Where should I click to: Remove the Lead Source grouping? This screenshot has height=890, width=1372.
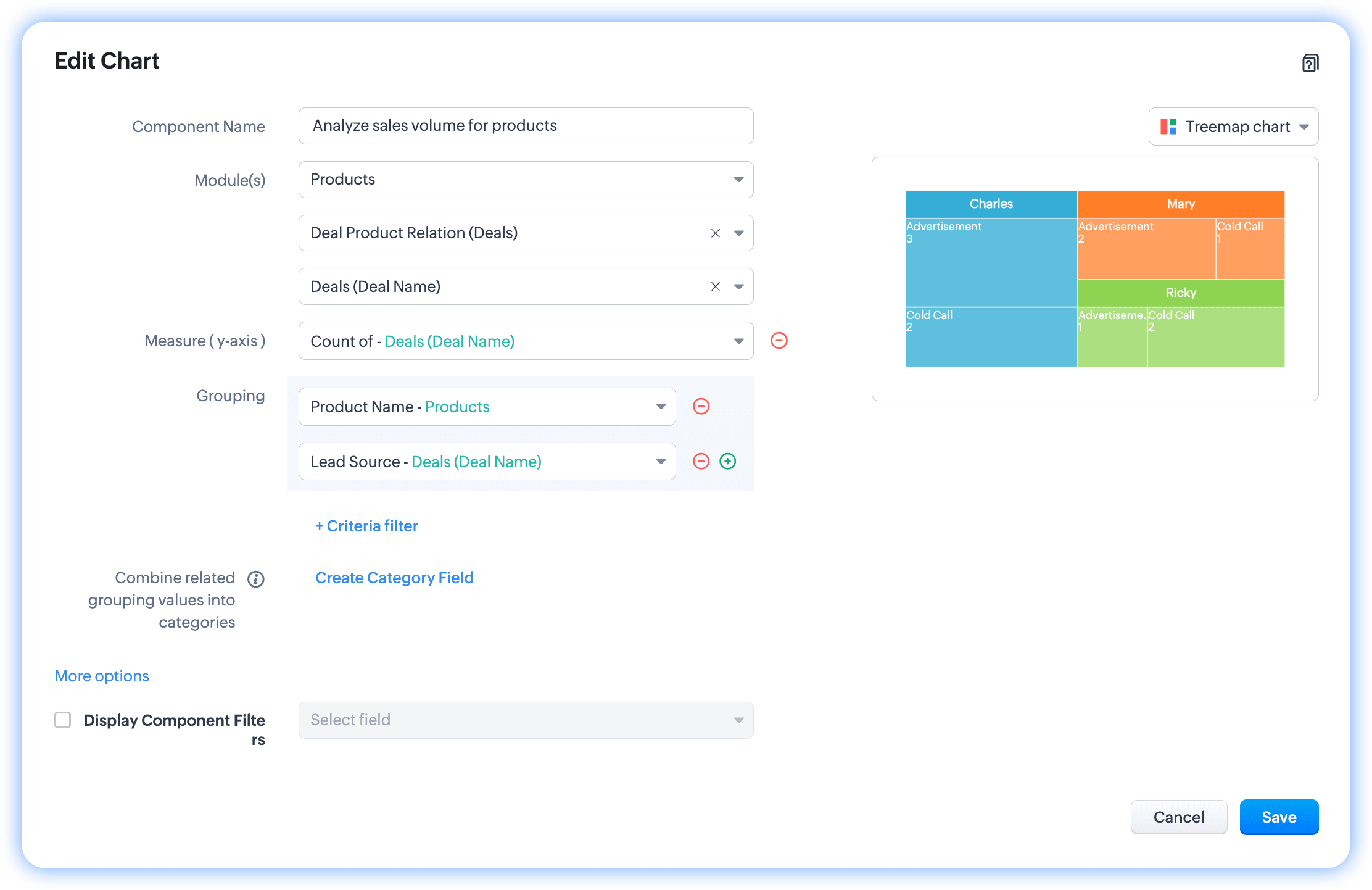tap(701, 461)
